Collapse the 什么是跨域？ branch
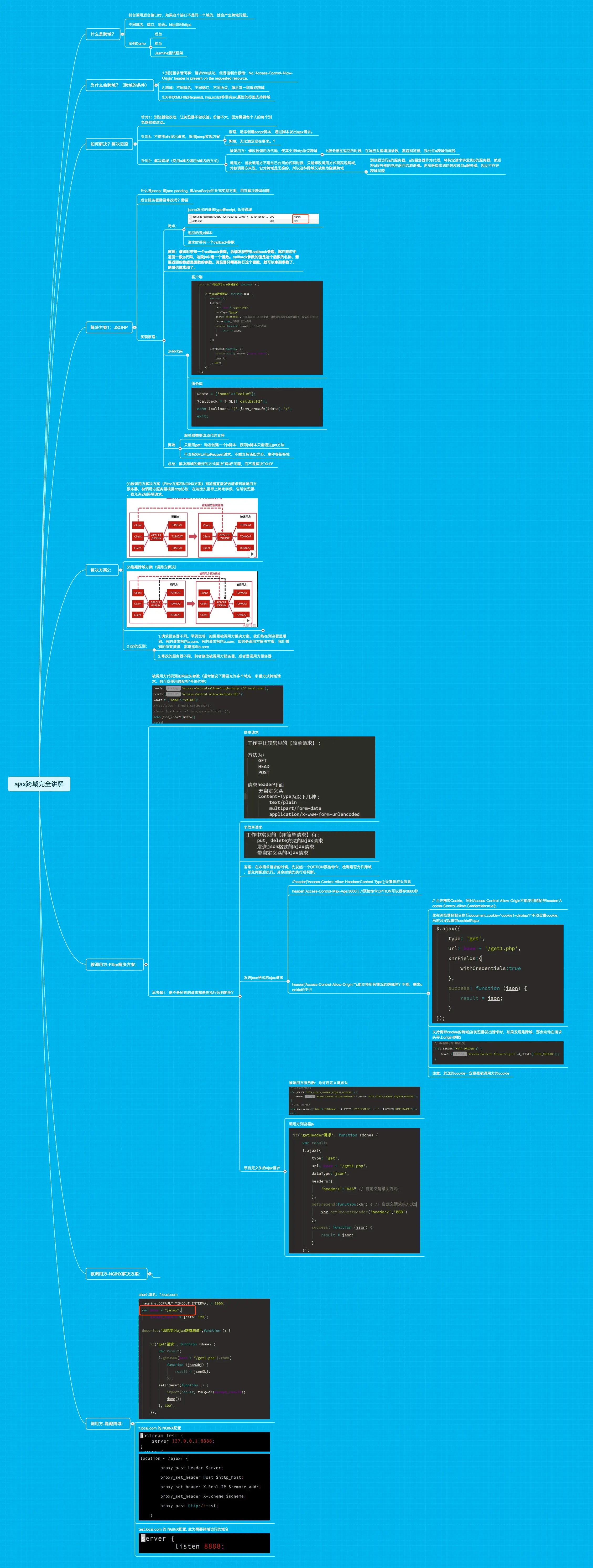The image size is (593, 1568). [x=122, y=34]
